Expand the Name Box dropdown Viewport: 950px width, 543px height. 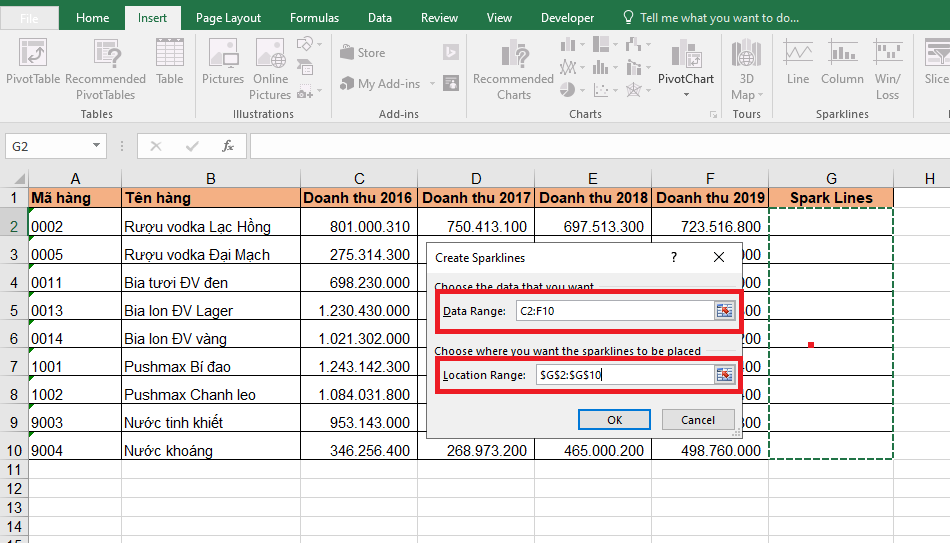(96, 146)
